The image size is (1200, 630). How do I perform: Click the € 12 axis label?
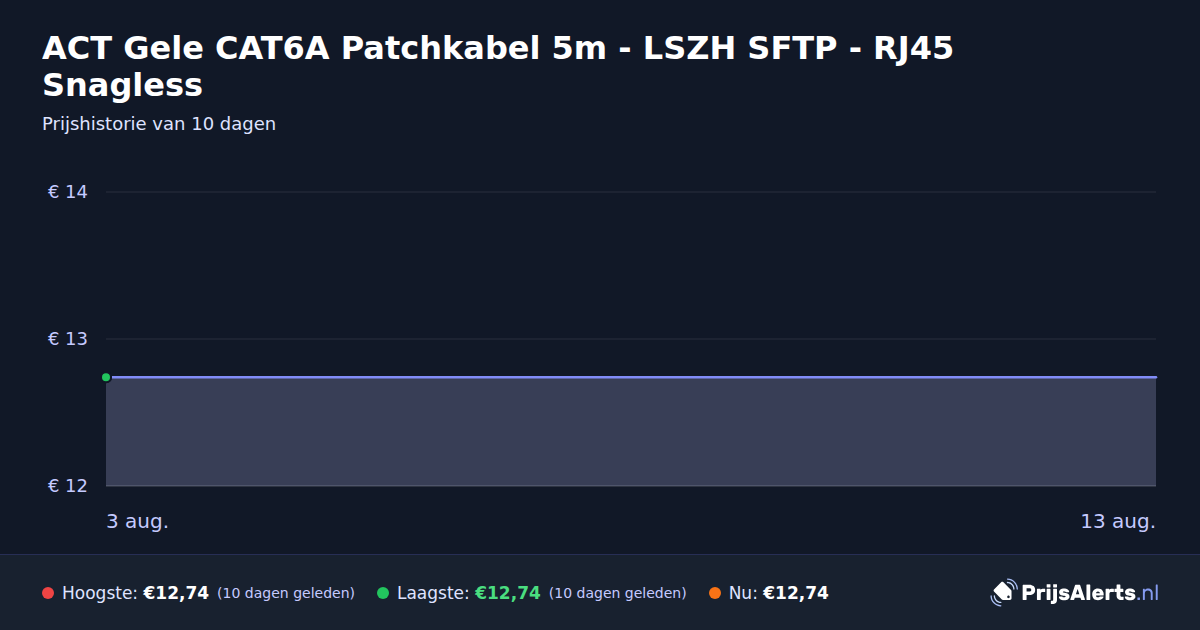[x=68, y=486]
